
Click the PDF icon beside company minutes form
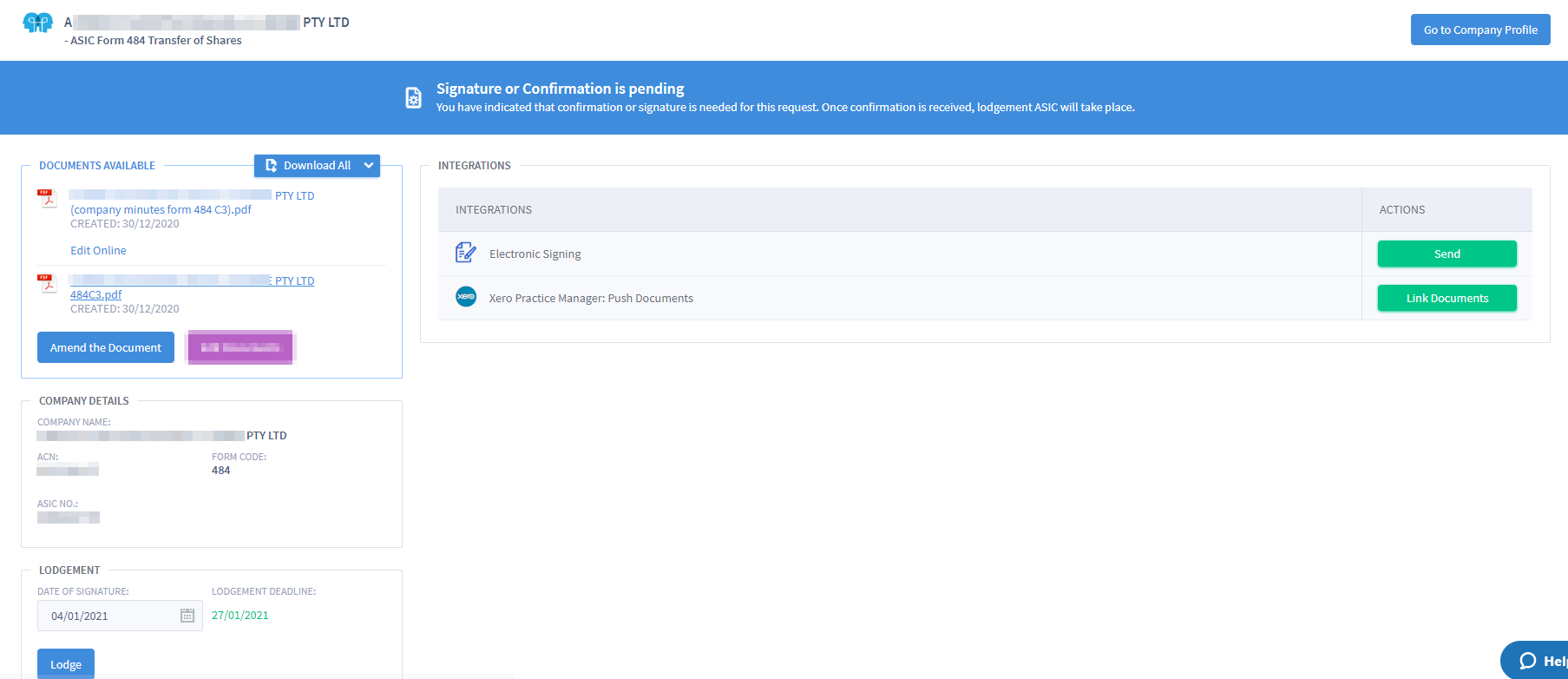47,199
